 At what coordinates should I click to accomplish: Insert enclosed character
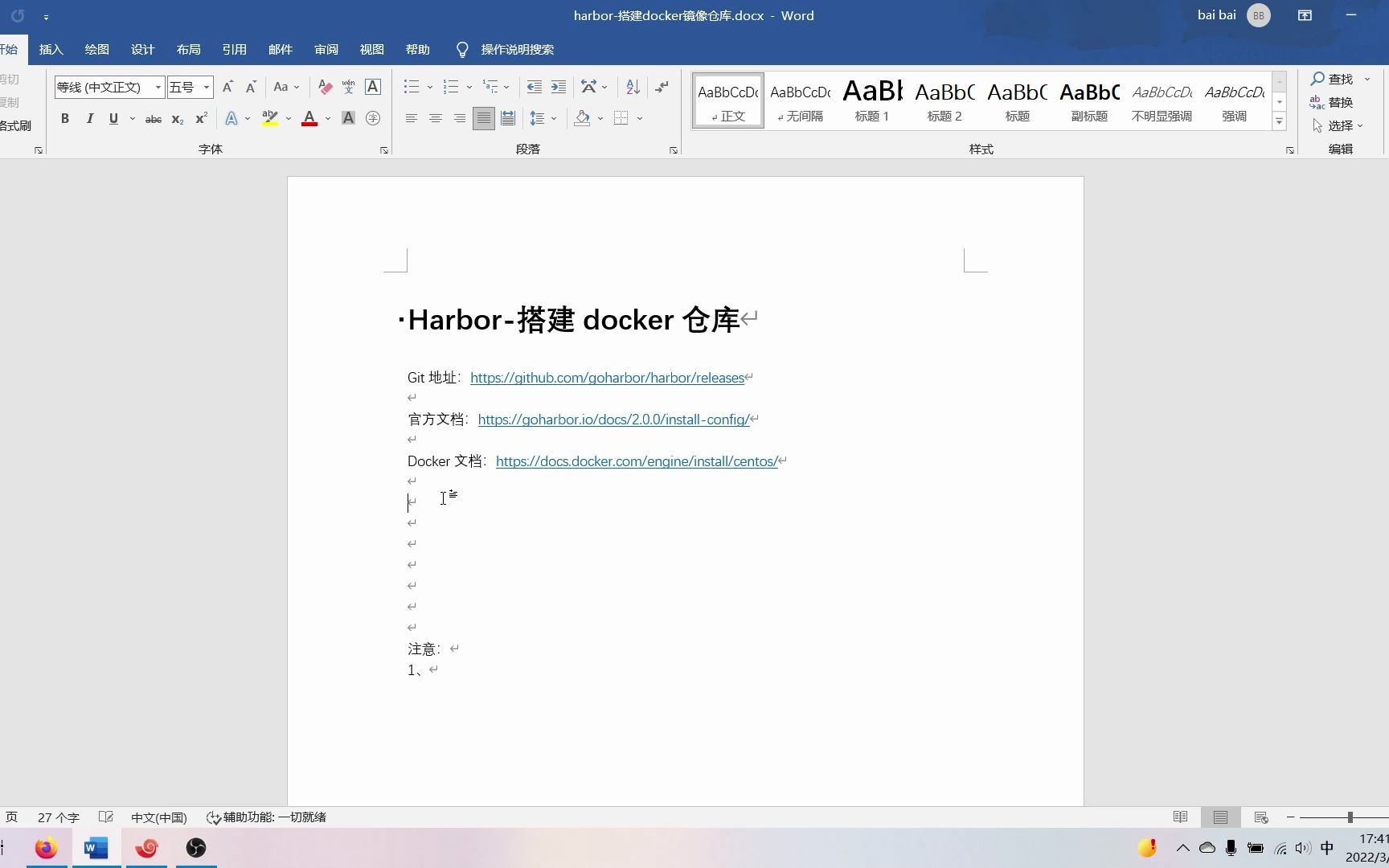point(373,119)
